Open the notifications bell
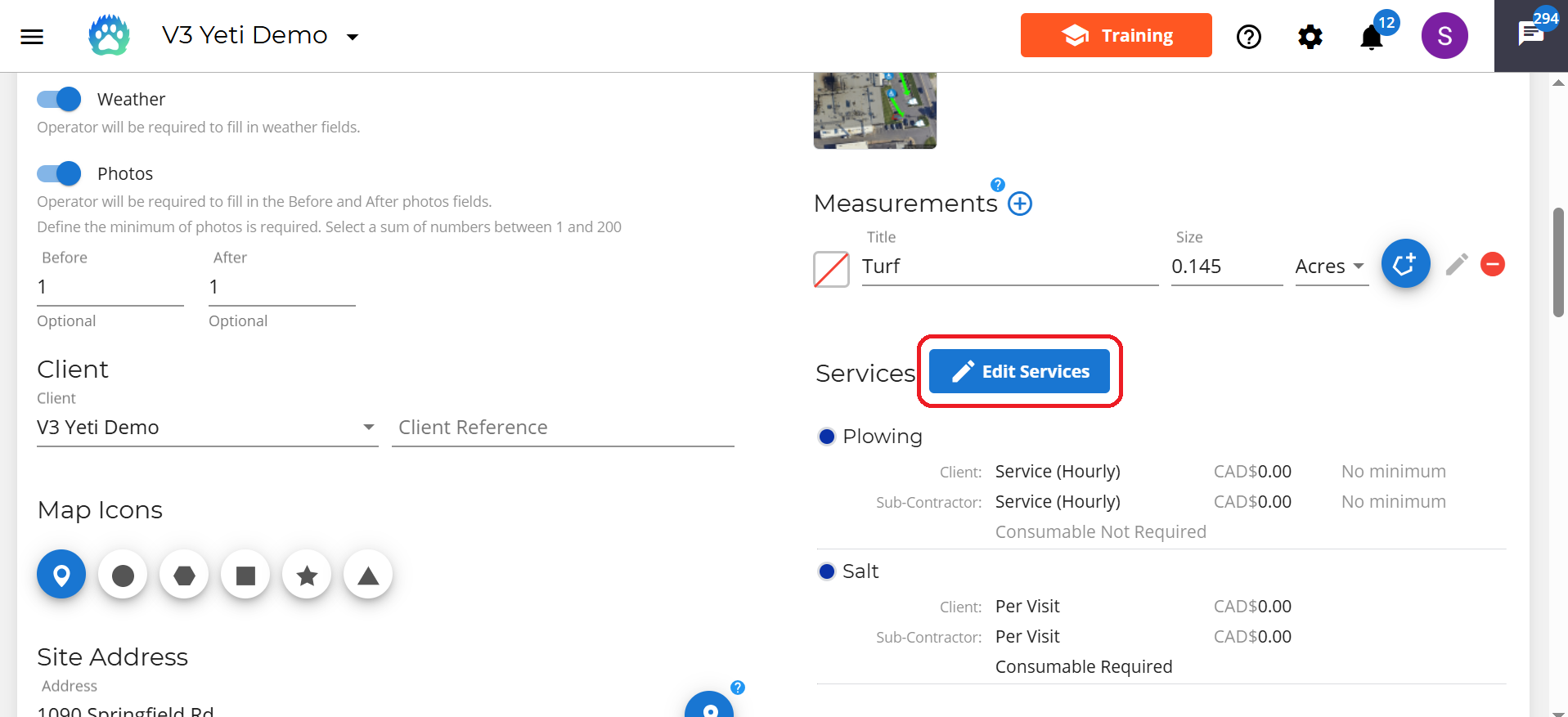This screenshot has width=1568, height=717. coord(1372,37)
